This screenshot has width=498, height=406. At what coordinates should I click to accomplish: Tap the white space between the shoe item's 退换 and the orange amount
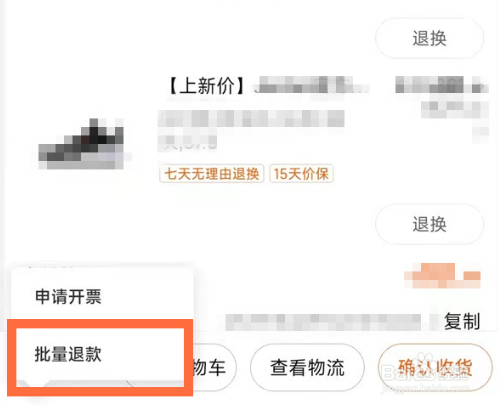[429, 254]
